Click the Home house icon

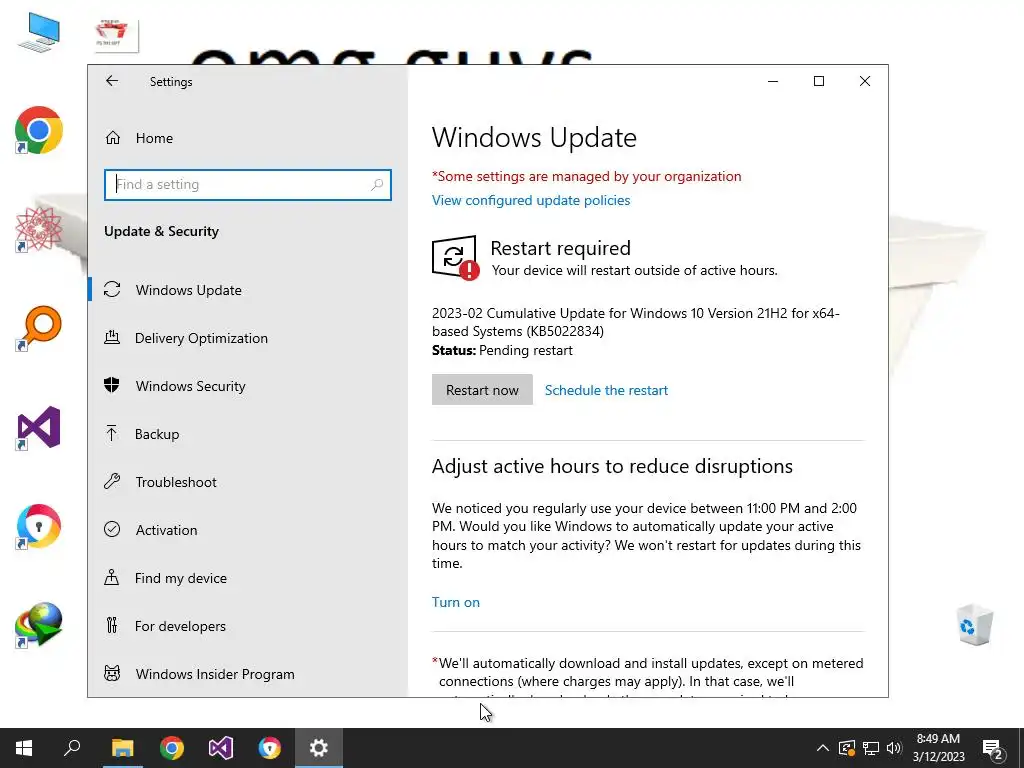(x=113, y=138)
